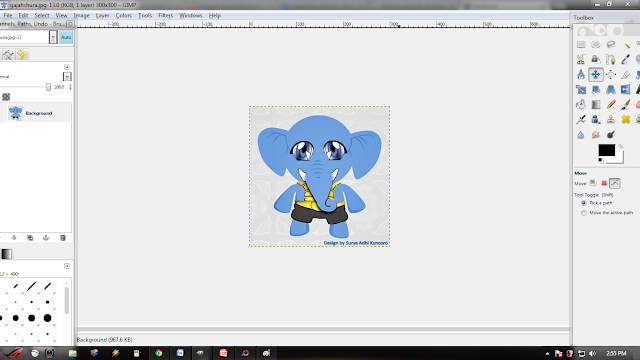Open the Colors menu
This screenshot has width=640, height=360.
pos(123,16)
